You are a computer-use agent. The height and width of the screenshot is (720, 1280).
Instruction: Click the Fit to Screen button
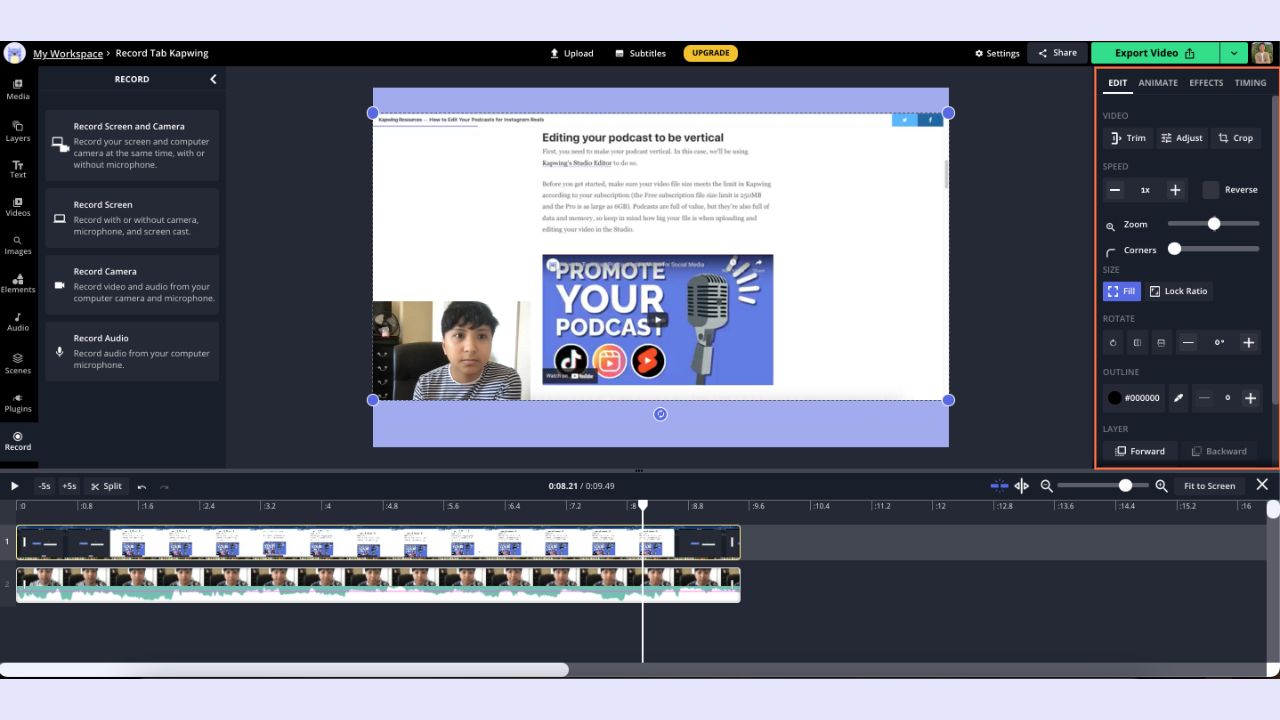1209,486
